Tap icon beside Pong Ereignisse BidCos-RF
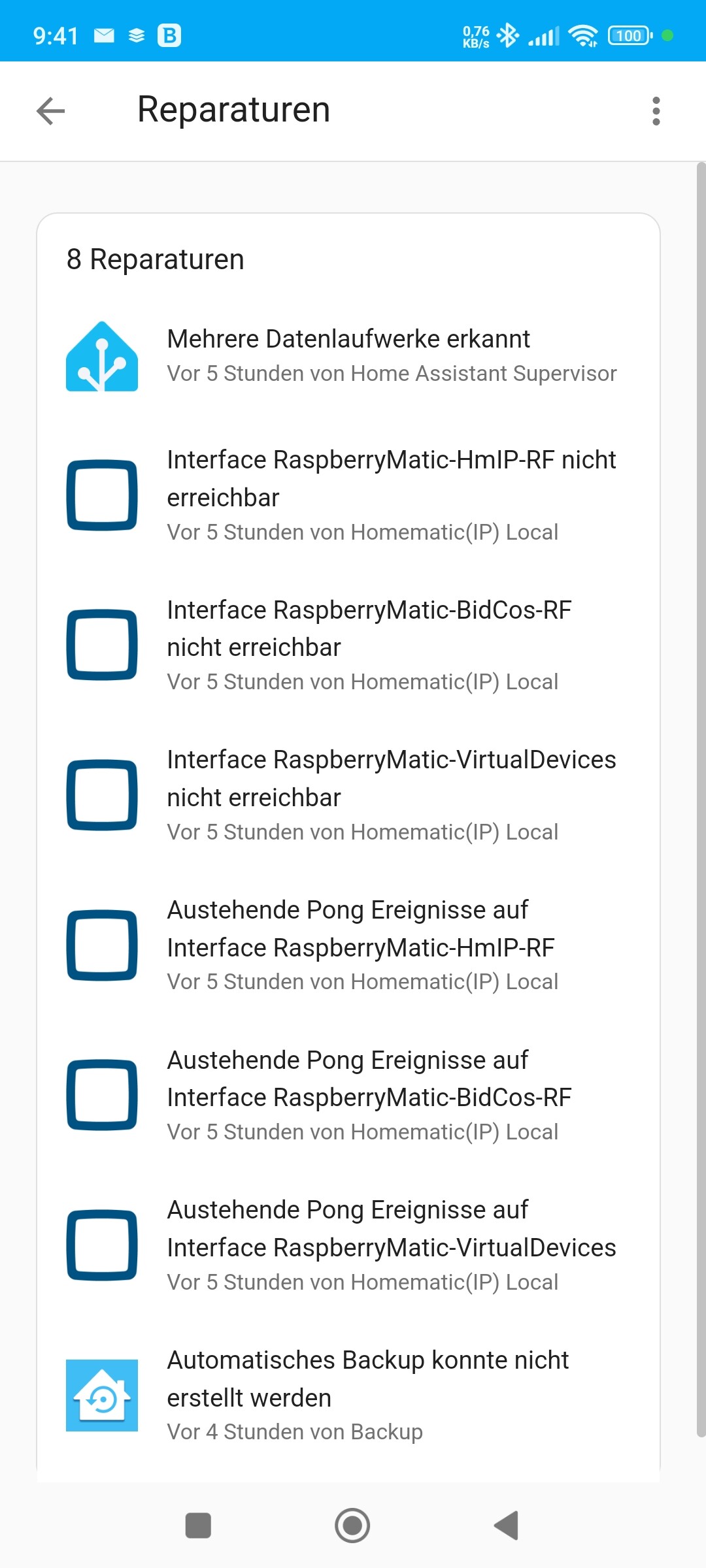Viewport: 706px width, 1568px height. point(102,1095)
